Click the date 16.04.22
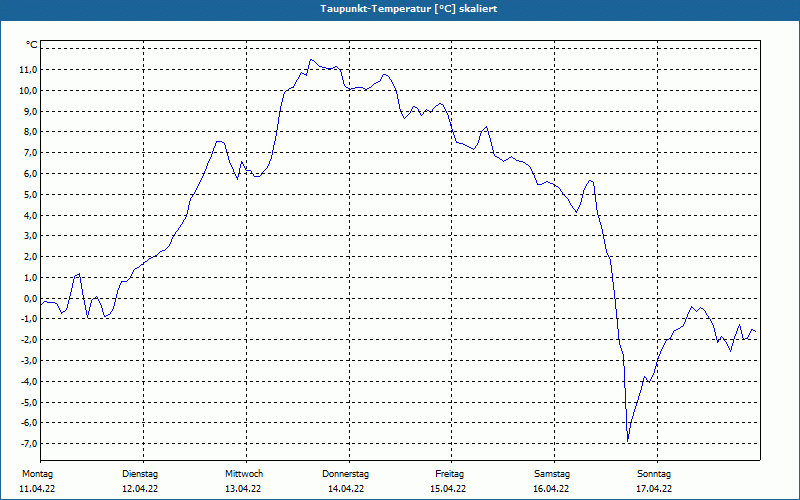Image resolution: width=800 pixels, height=500 pixels. (x=551, y=489)
